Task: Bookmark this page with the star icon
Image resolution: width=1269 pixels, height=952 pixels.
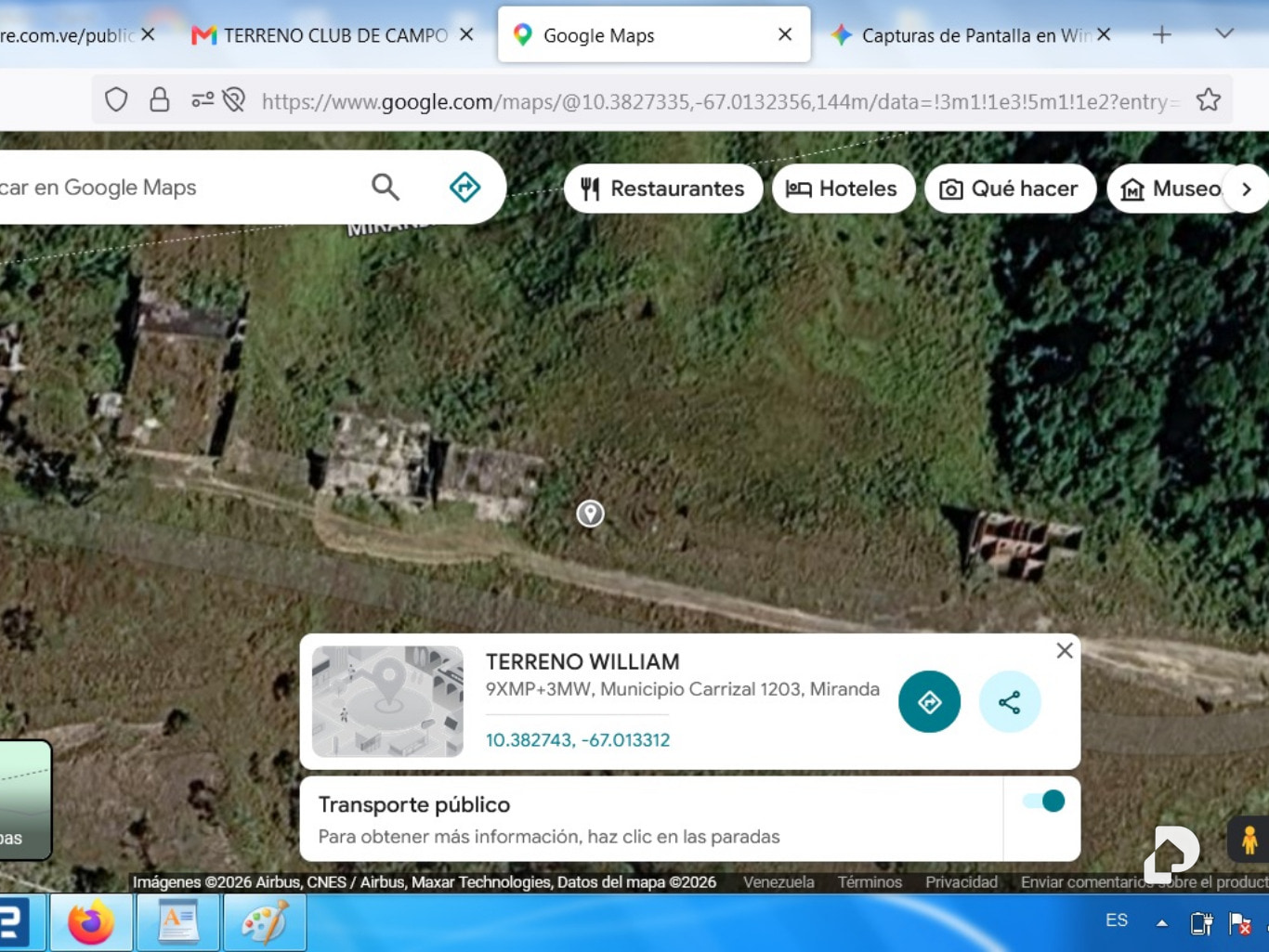Action: (1208, 100)
